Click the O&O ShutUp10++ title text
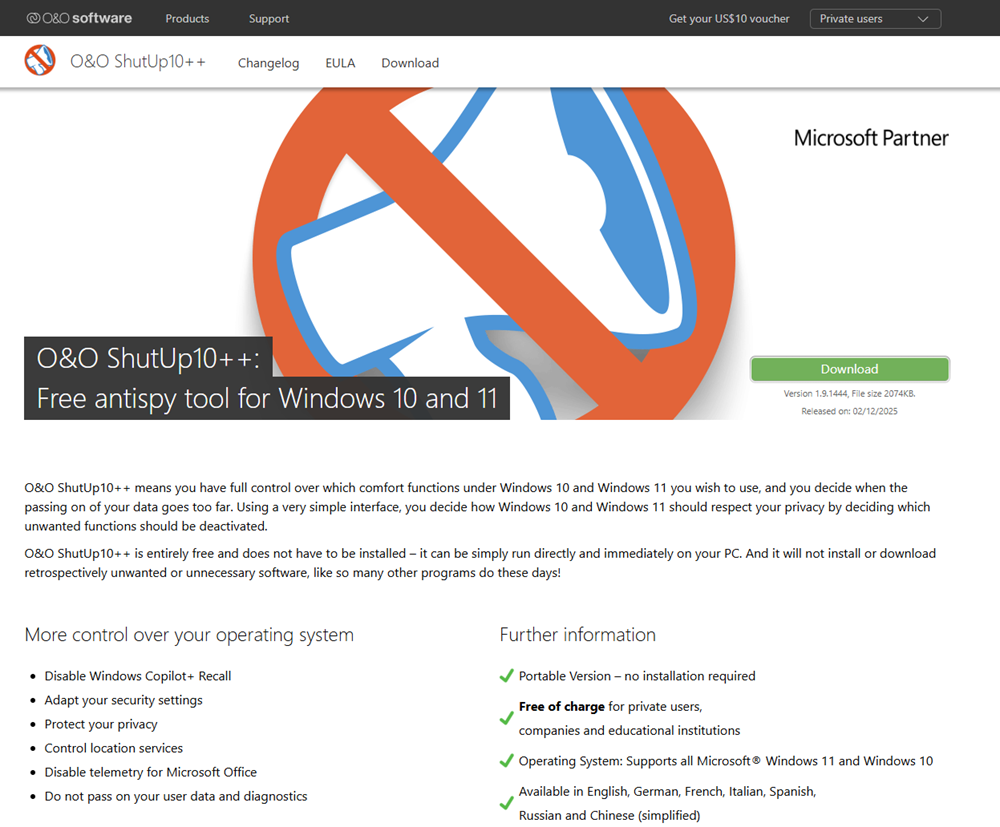 (x=138, y=61)
